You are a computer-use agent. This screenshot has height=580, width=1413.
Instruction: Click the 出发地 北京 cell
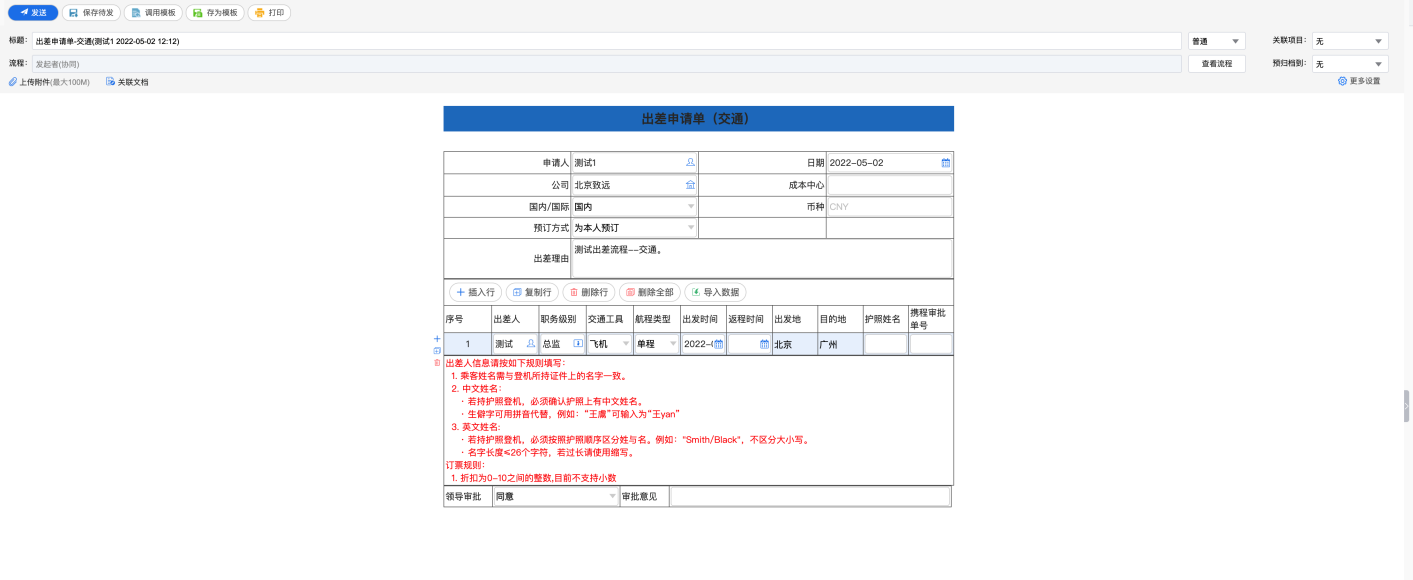tap(795, 344)
